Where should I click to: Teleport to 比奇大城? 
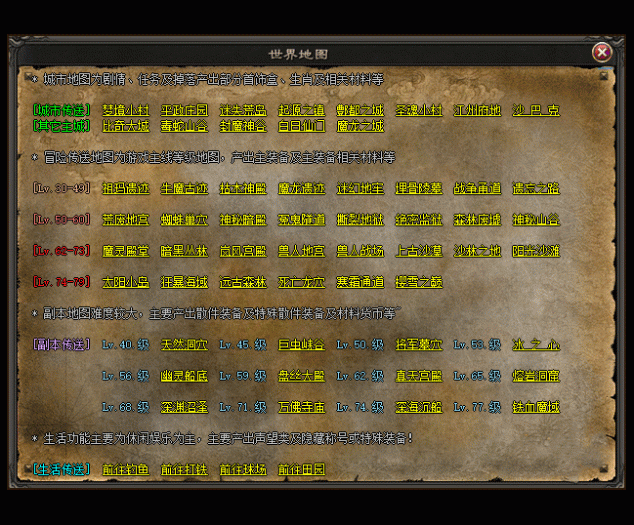click(126, 126)
